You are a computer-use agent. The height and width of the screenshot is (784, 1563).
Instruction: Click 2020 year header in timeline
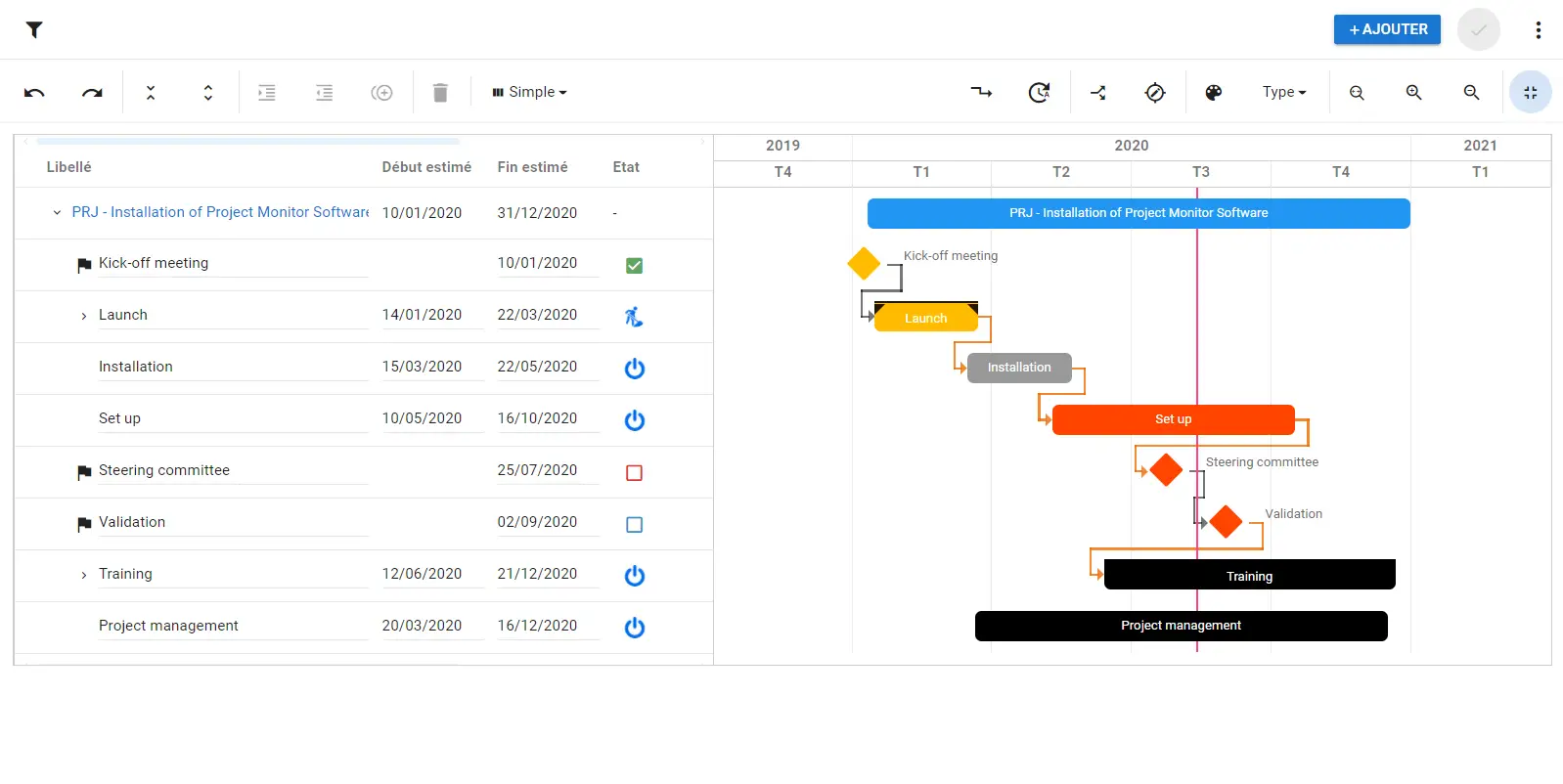tap(1132, 146)
